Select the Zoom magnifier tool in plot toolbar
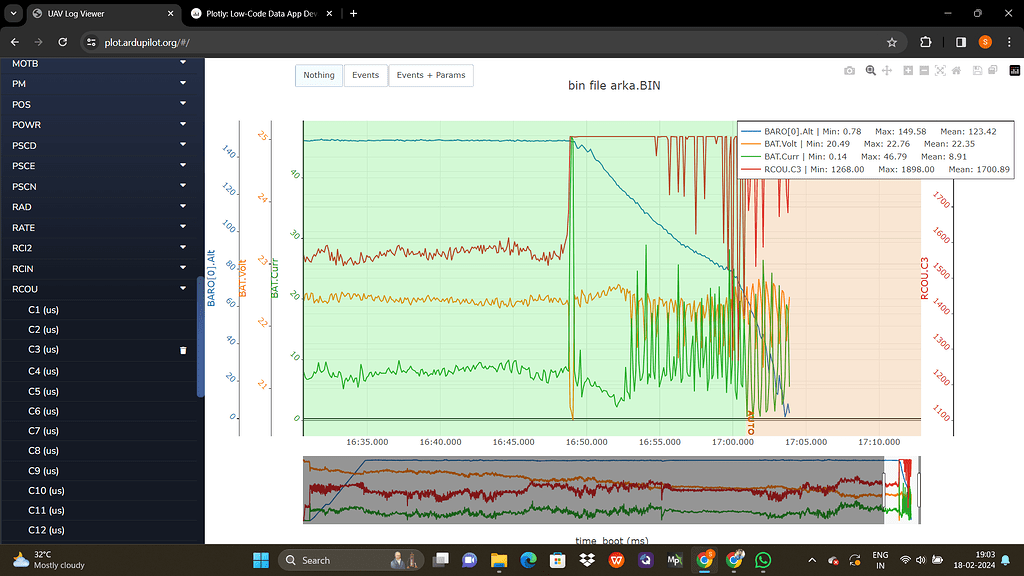This screenshot has width=1024, height=576. tap(871, 71)
